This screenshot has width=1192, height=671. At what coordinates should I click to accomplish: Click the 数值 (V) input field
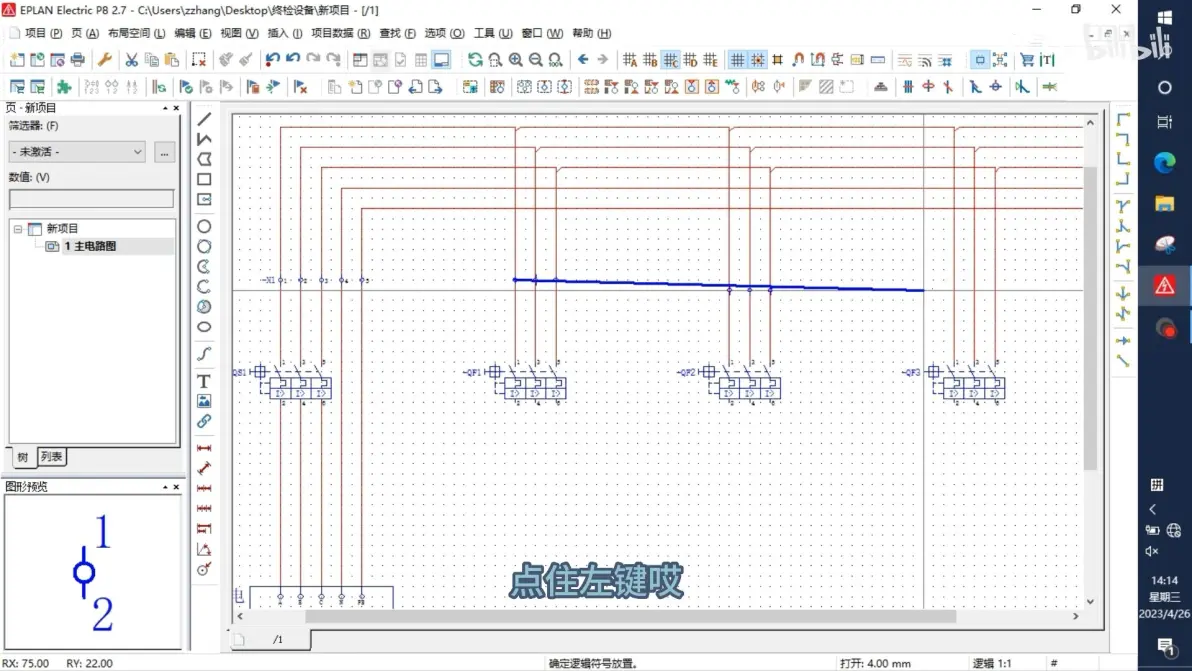[91, 199]
